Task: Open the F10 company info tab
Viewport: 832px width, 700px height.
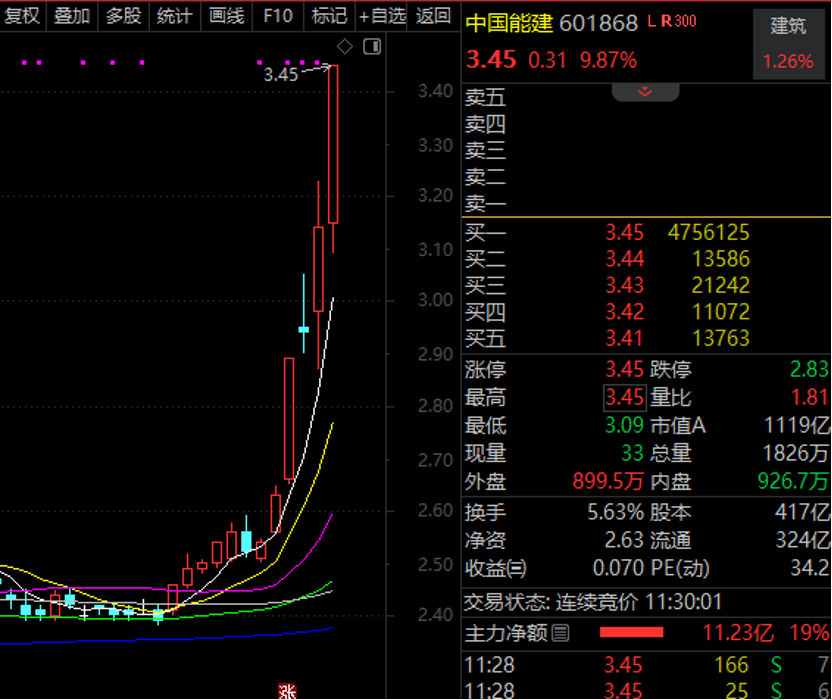Action: click(278, 15)
